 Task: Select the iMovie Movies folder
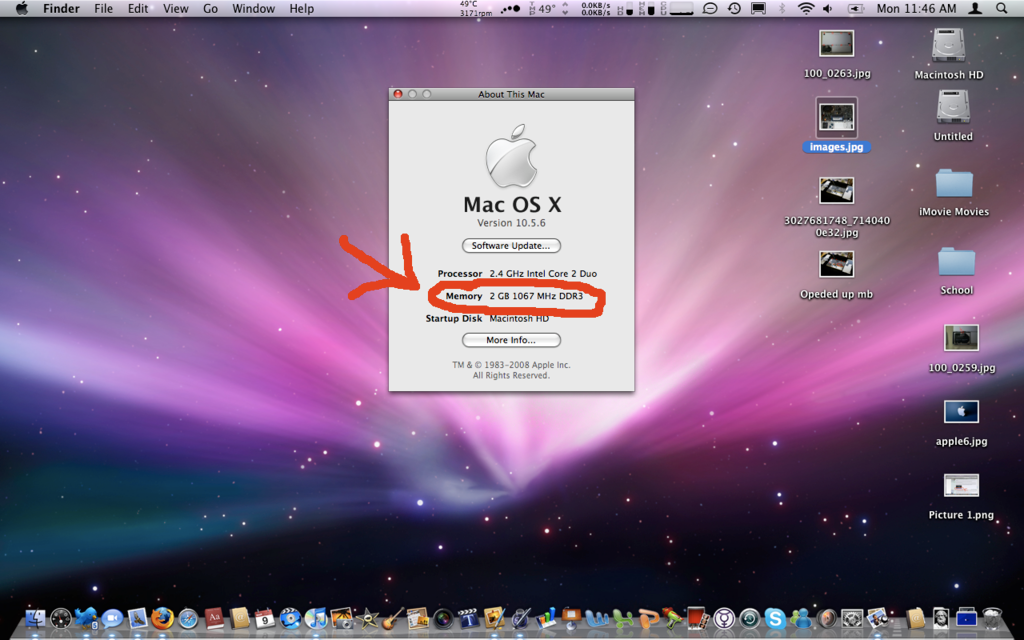click(x=953, y=192)
